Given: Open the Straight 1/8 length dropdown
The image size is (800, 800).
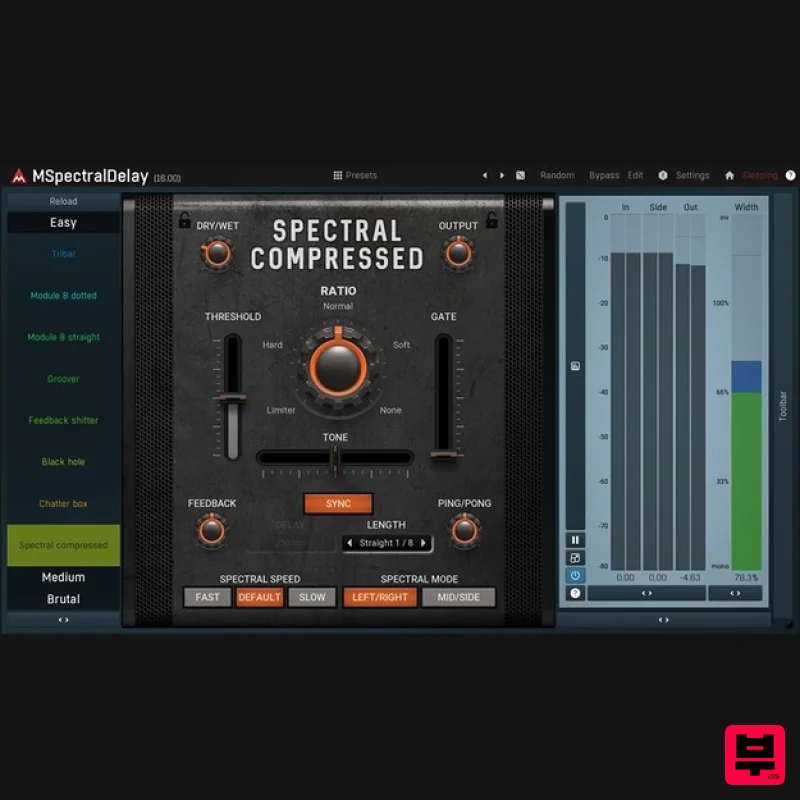Looking at the screenshot, I should click(386, 543).
